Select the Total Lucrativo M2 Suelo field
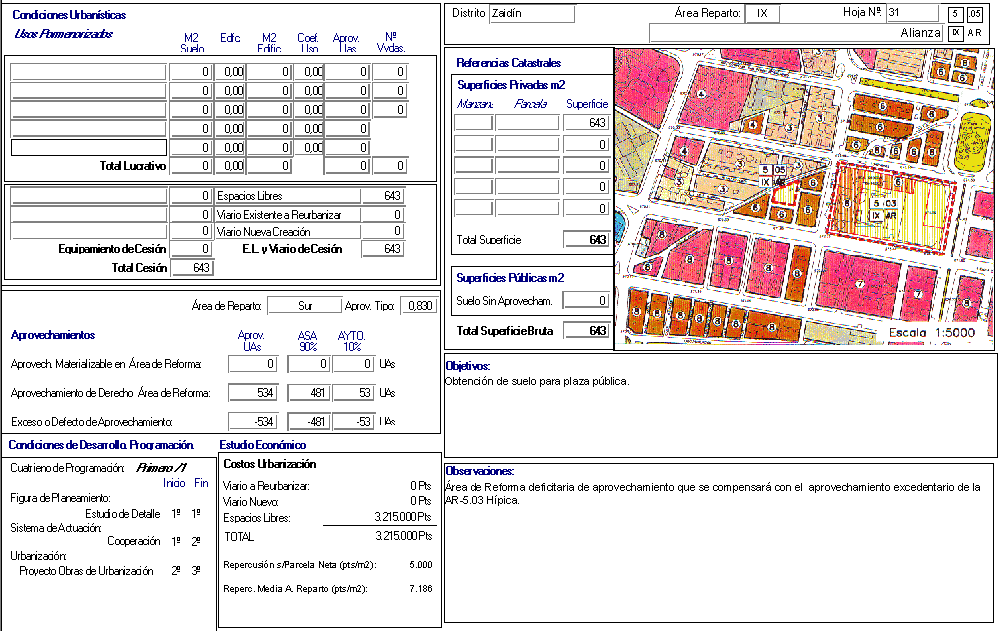 click(192, 166)
